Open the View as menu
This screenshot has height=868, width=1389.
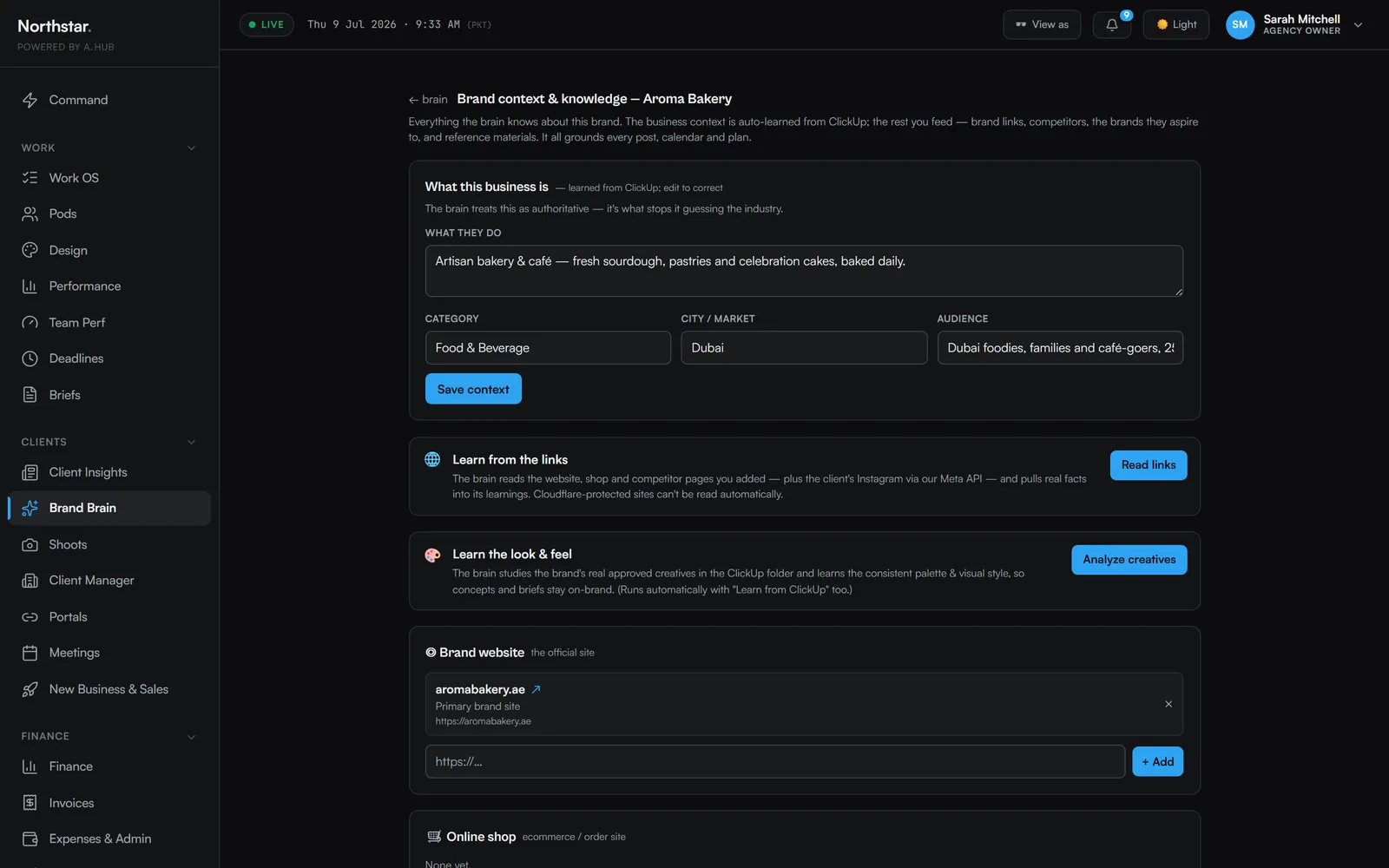click(x=1042, y=24)
